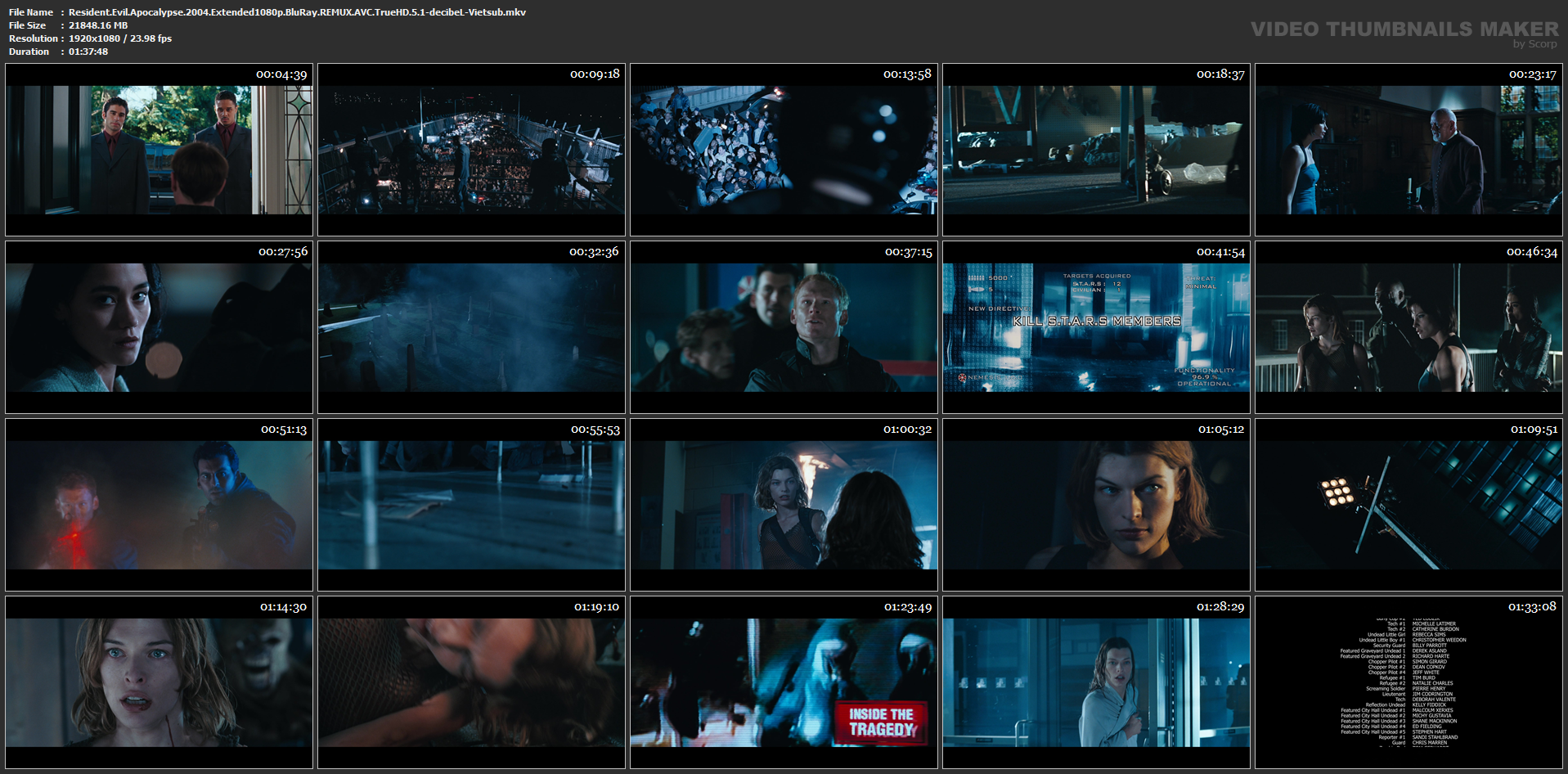
Task: Open the frame at 00:27:56
Action: point(159,327)
